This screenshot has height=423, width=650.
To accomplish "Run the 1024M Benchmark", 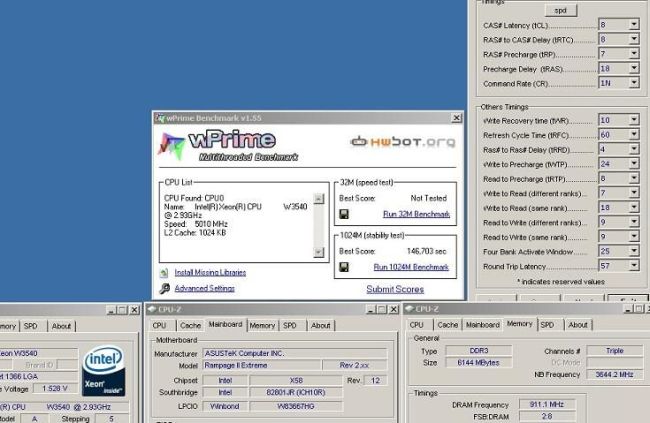I will pos(411,267).
